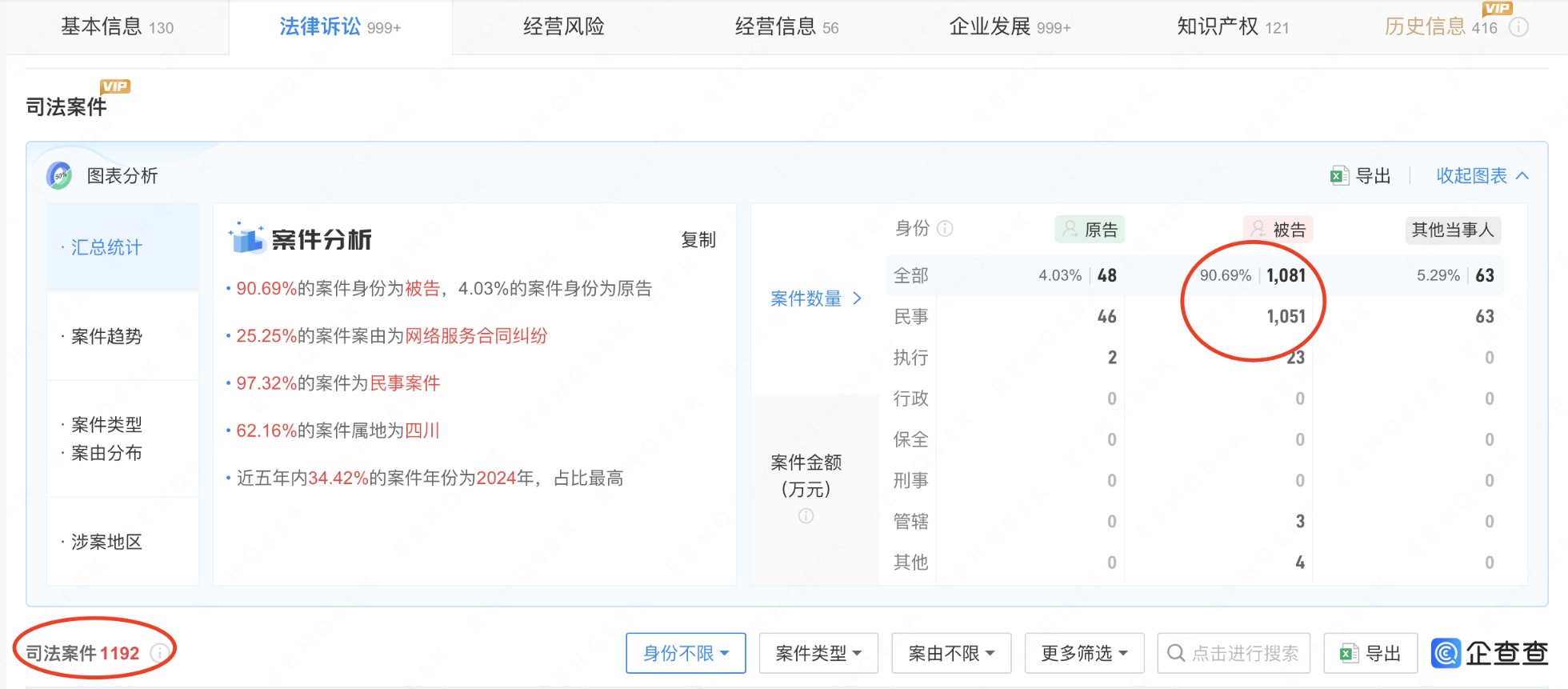This screenshot has width=1568, height=689.
Task: Click the 3 value in 管辖 row
Action: click(1300, 521)
